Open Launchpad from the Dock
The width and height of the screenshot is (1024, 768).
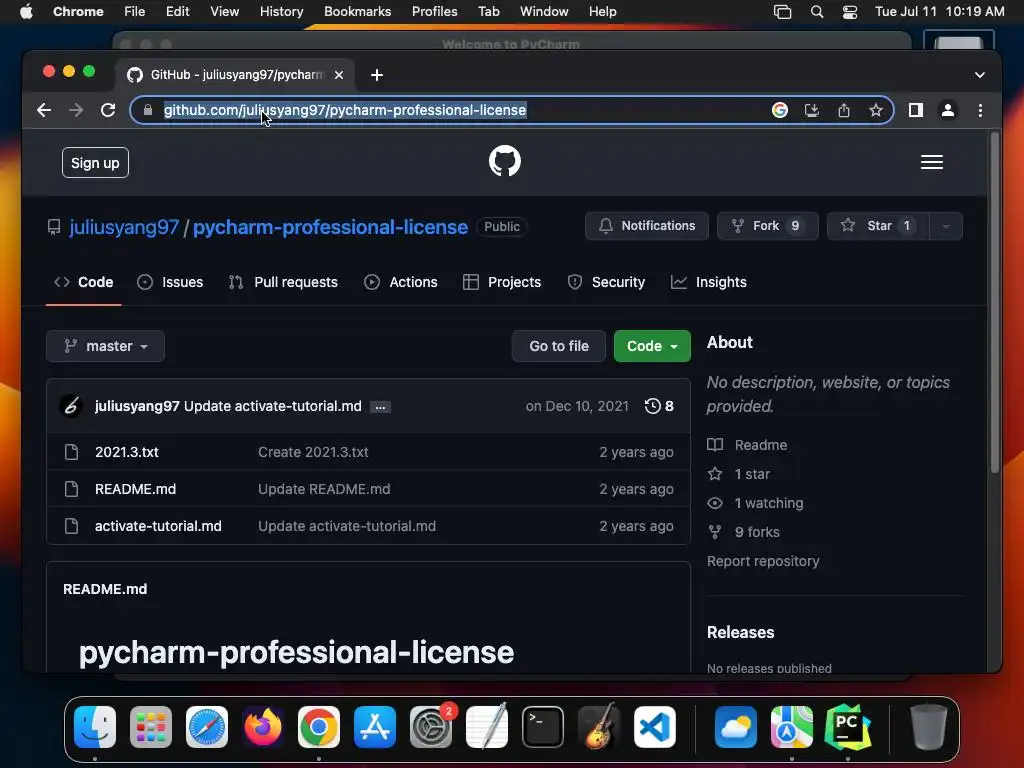(x=151, y=727)
